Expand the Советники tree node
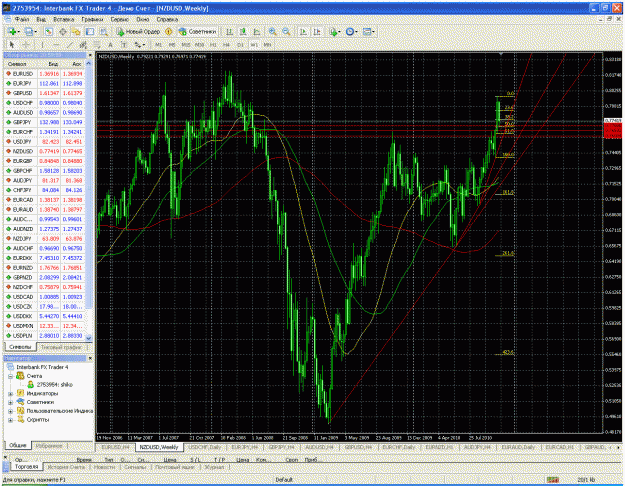Screen dimensions: 625x486 pos(11,402)
